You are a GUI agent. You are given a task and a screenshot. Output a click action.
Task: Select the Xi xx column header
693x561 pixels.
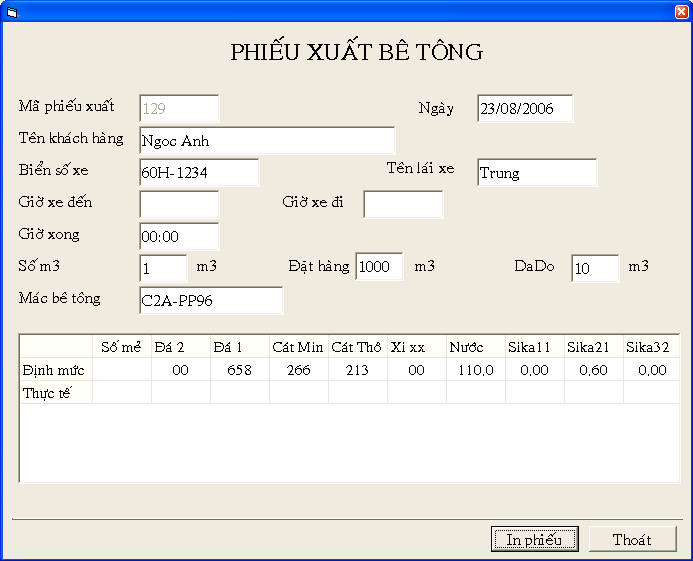click(x=417, y=347)
